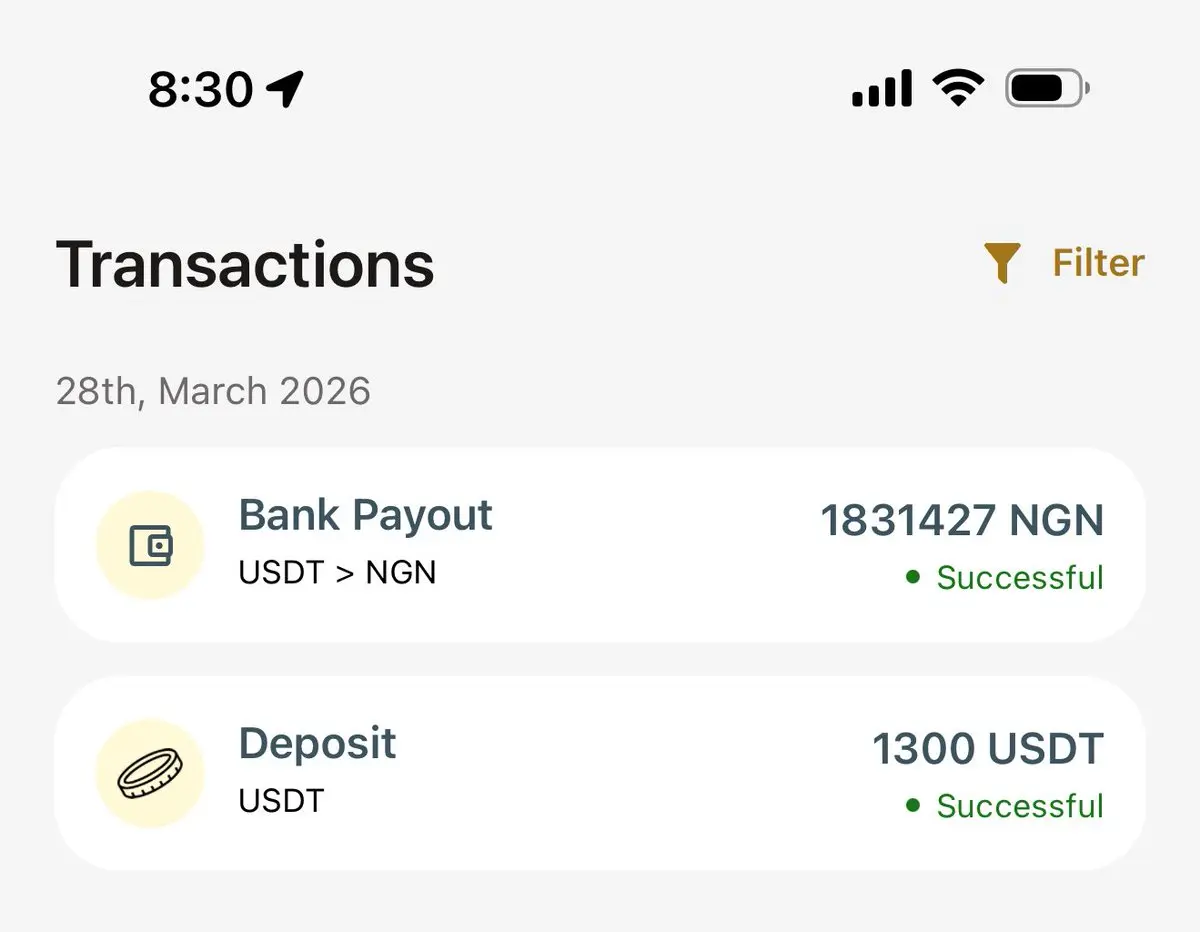Viewport: 1200px width, 932px height.
Task: Tap green dot beside Bank Payout status
Action: (x=912, y=577)
